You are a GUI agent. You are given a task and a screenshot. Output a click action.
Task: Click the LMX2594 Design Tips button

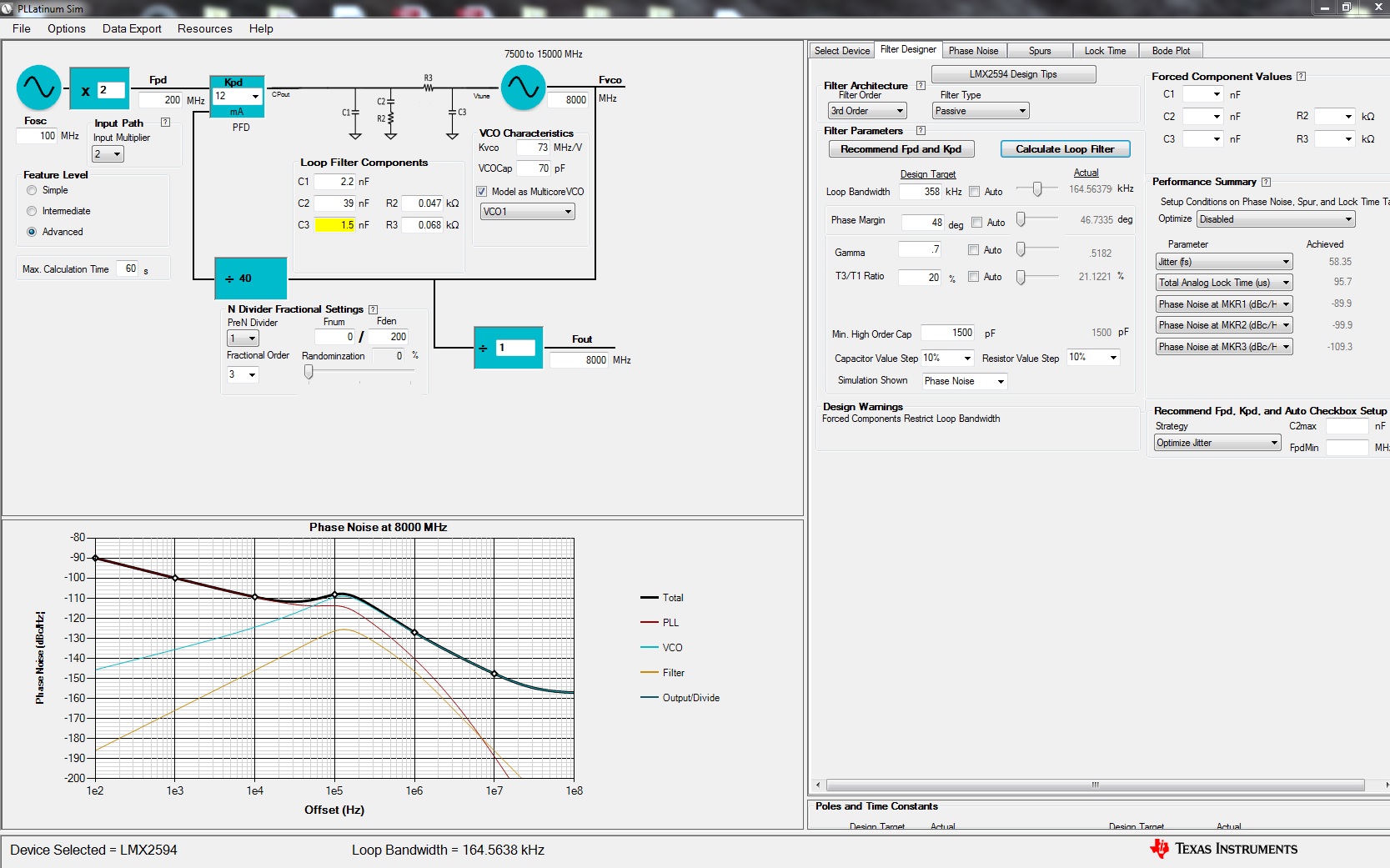[1013, 74]
